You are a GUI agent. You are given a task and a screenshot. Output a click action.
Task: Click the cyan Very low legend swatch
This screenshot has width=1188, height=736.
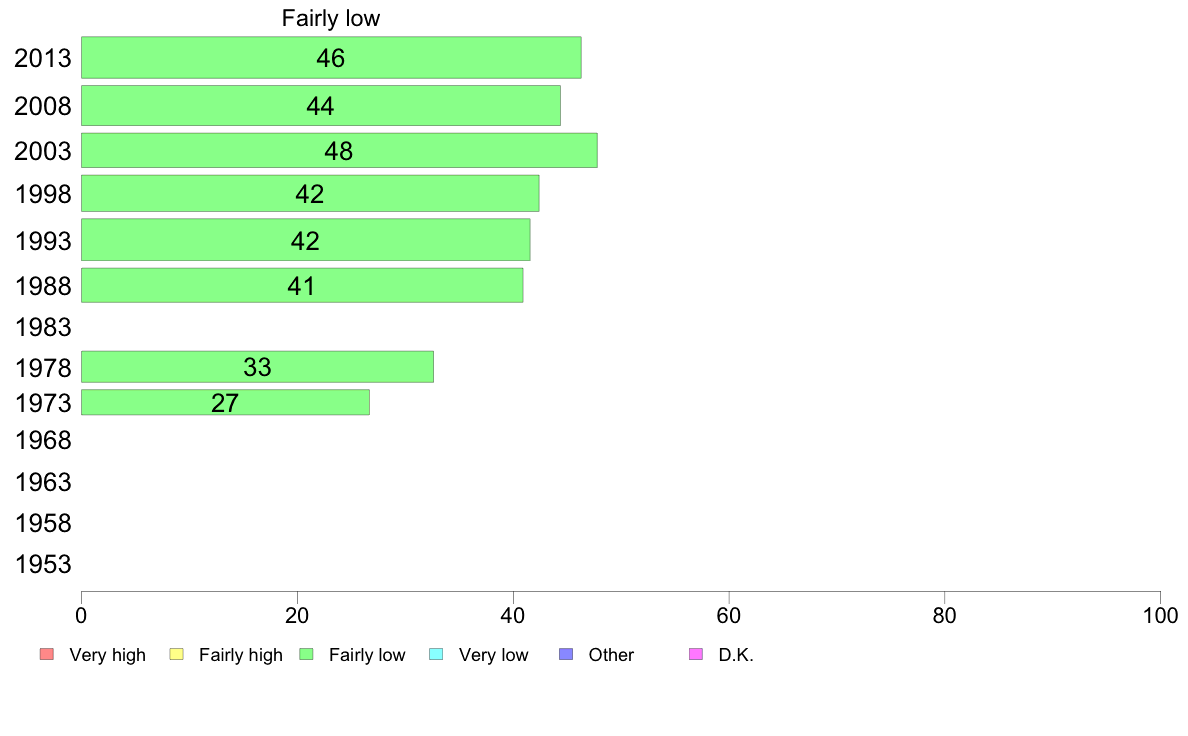(436, 654)
